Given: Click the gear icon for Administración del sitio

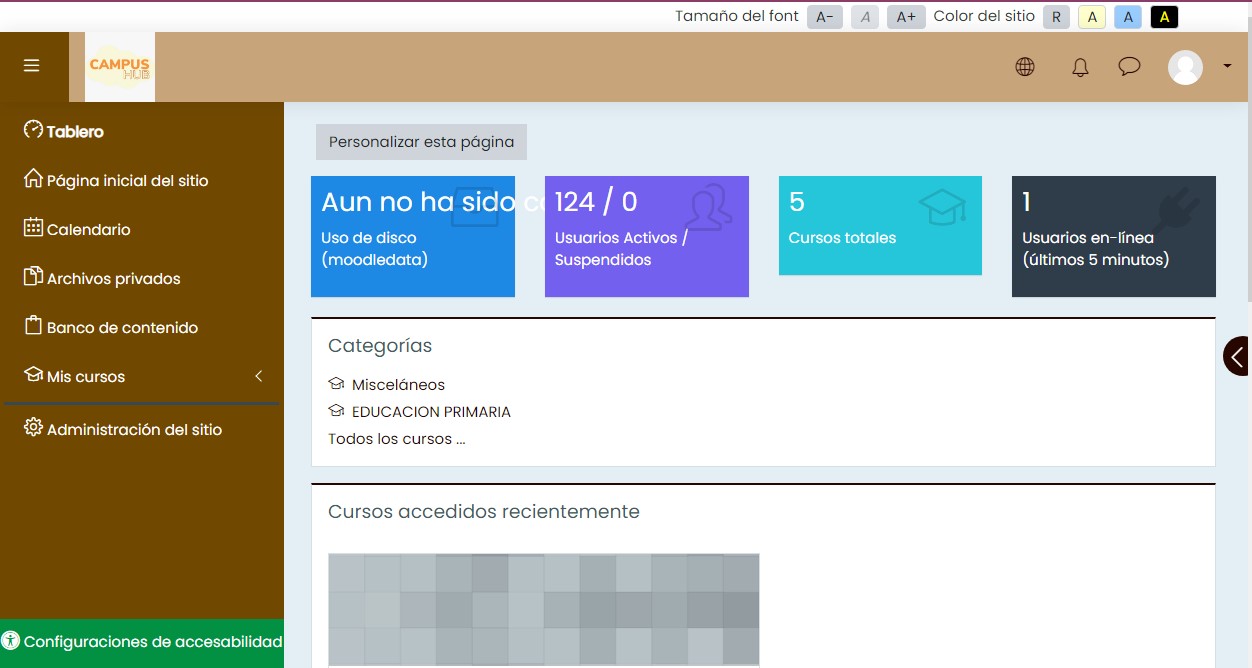Looking at the screenshot, I should click(x=33, y=428).
